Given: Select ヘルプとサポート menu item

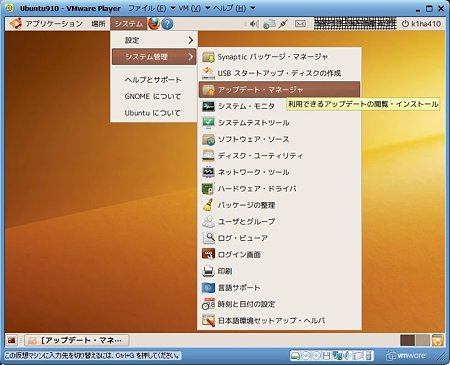Looking at the screenshot, I should pos(154,80).
